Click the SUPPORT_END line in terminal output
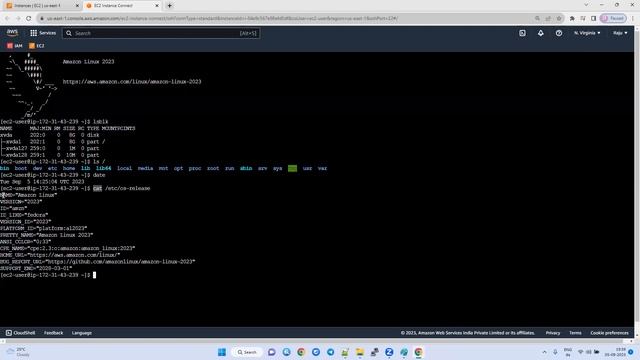Screen dimensions: 640x360 coord(36,268)
